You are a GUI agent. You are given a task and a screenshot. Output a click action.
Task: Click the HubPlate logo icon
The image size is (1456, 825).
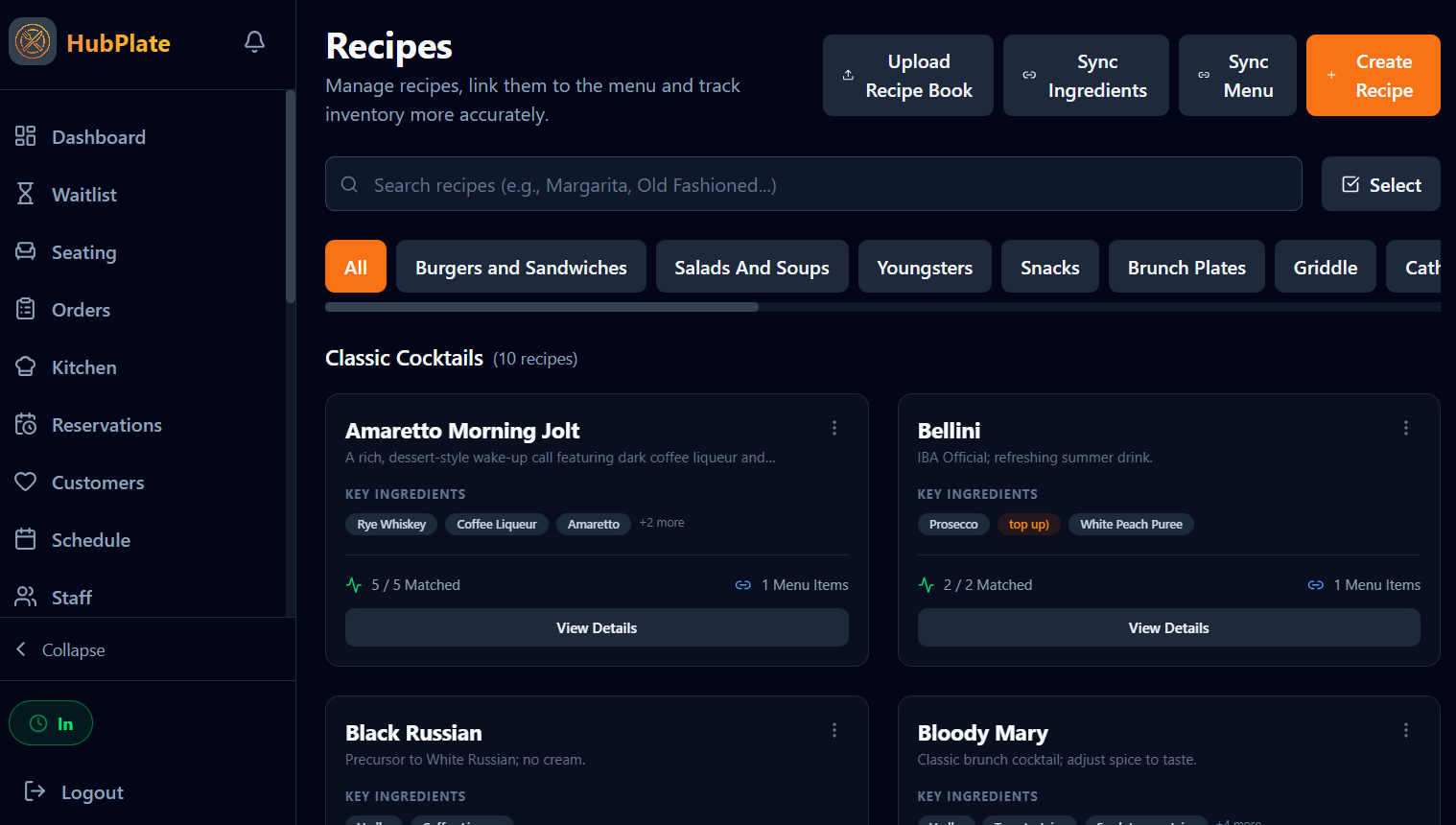click(33, 41)
